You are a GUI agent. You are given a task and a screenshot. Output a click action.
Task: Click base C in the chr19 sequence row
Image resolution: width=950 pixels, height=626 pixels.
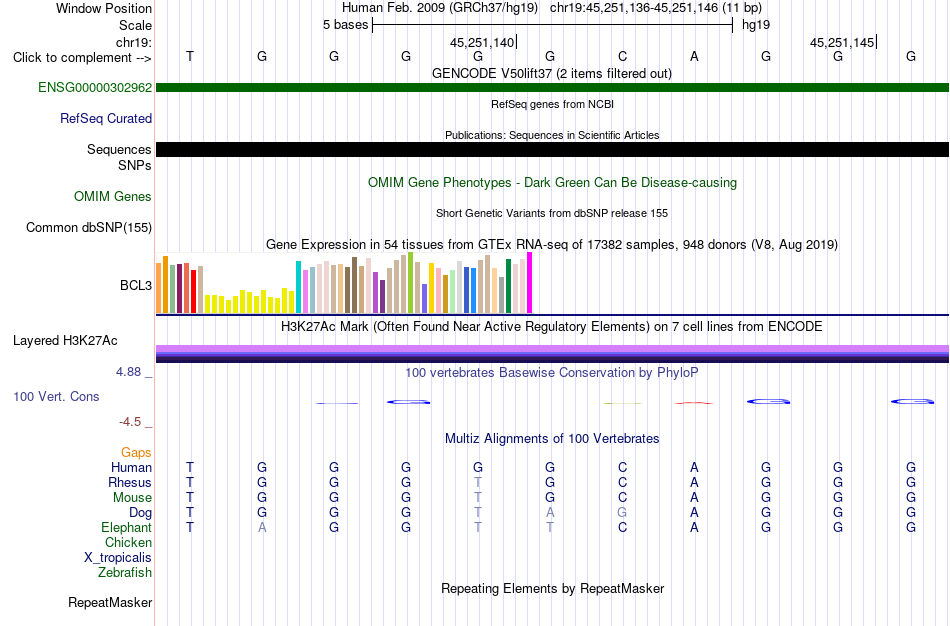tap(622, 56)
